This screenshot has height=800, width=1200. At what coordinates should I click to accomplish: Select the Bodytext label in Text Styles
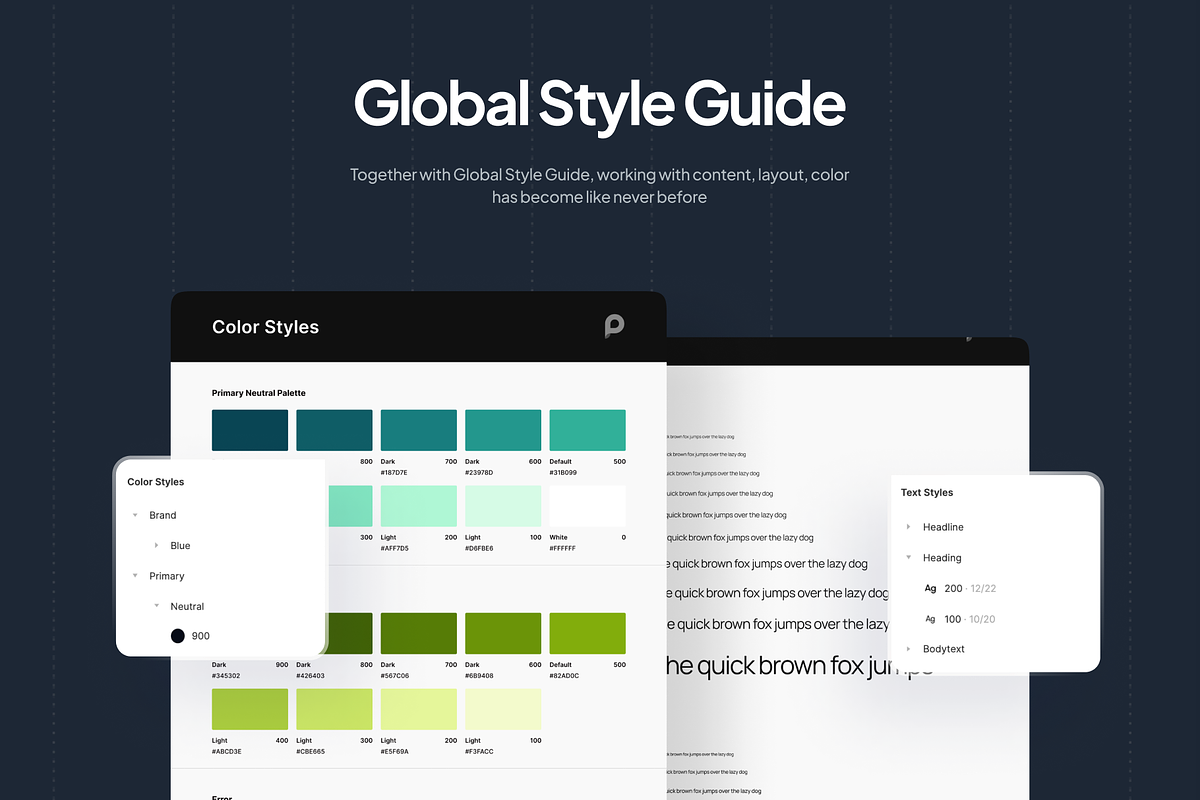(x=944, y=649)
